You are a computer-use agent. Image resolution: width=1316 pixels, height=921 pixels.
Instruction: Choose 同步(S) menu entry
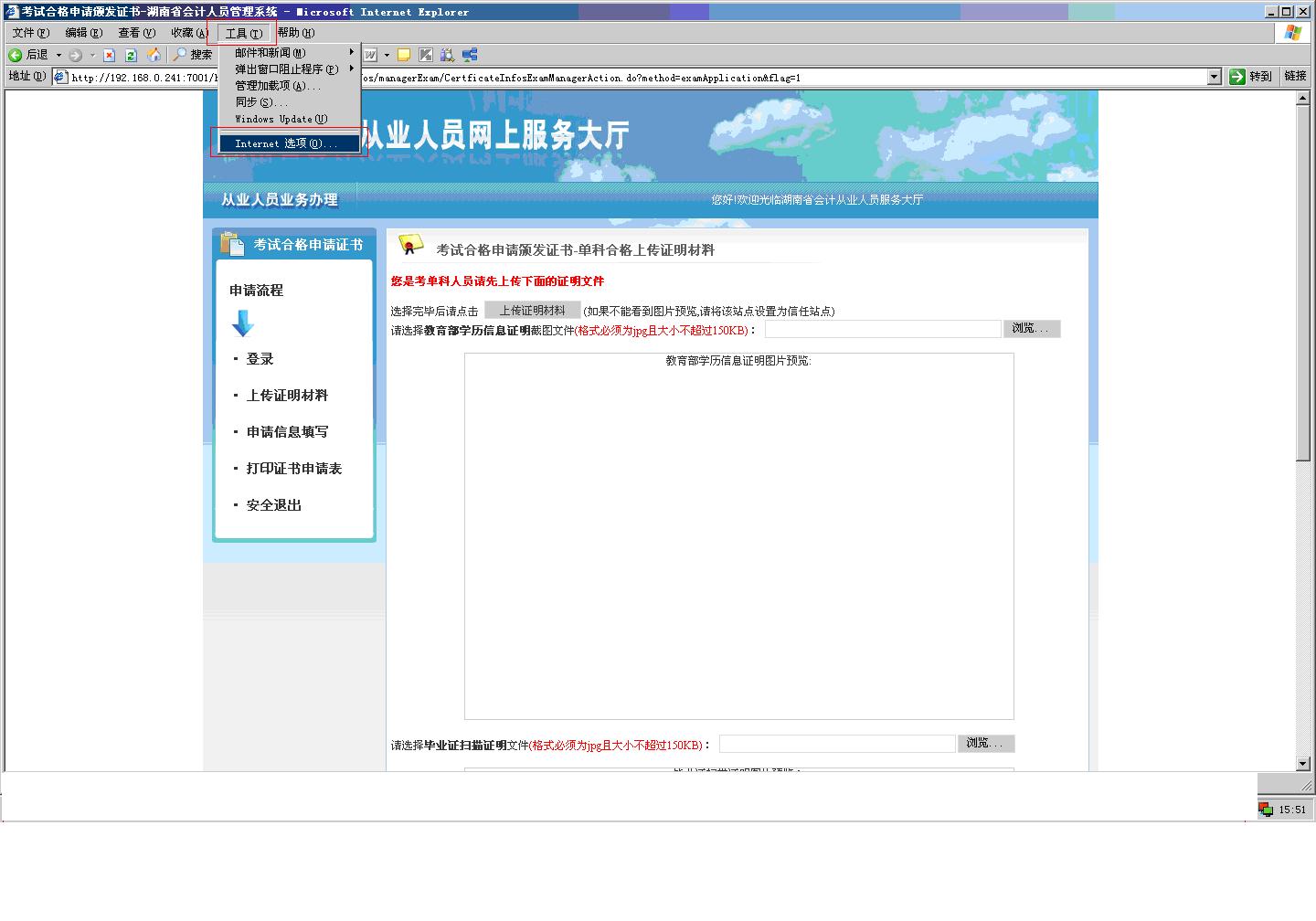(289, 102)
